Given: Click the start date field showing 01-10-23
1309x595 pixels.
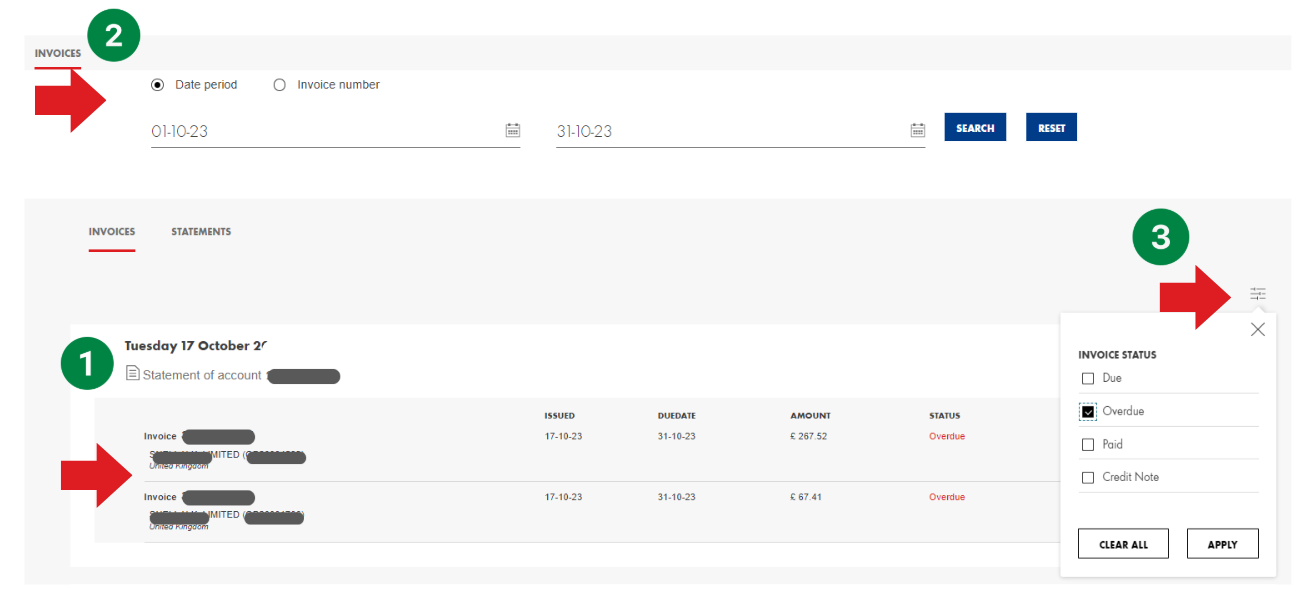Looking at the screenshot, I should point(300,130).
